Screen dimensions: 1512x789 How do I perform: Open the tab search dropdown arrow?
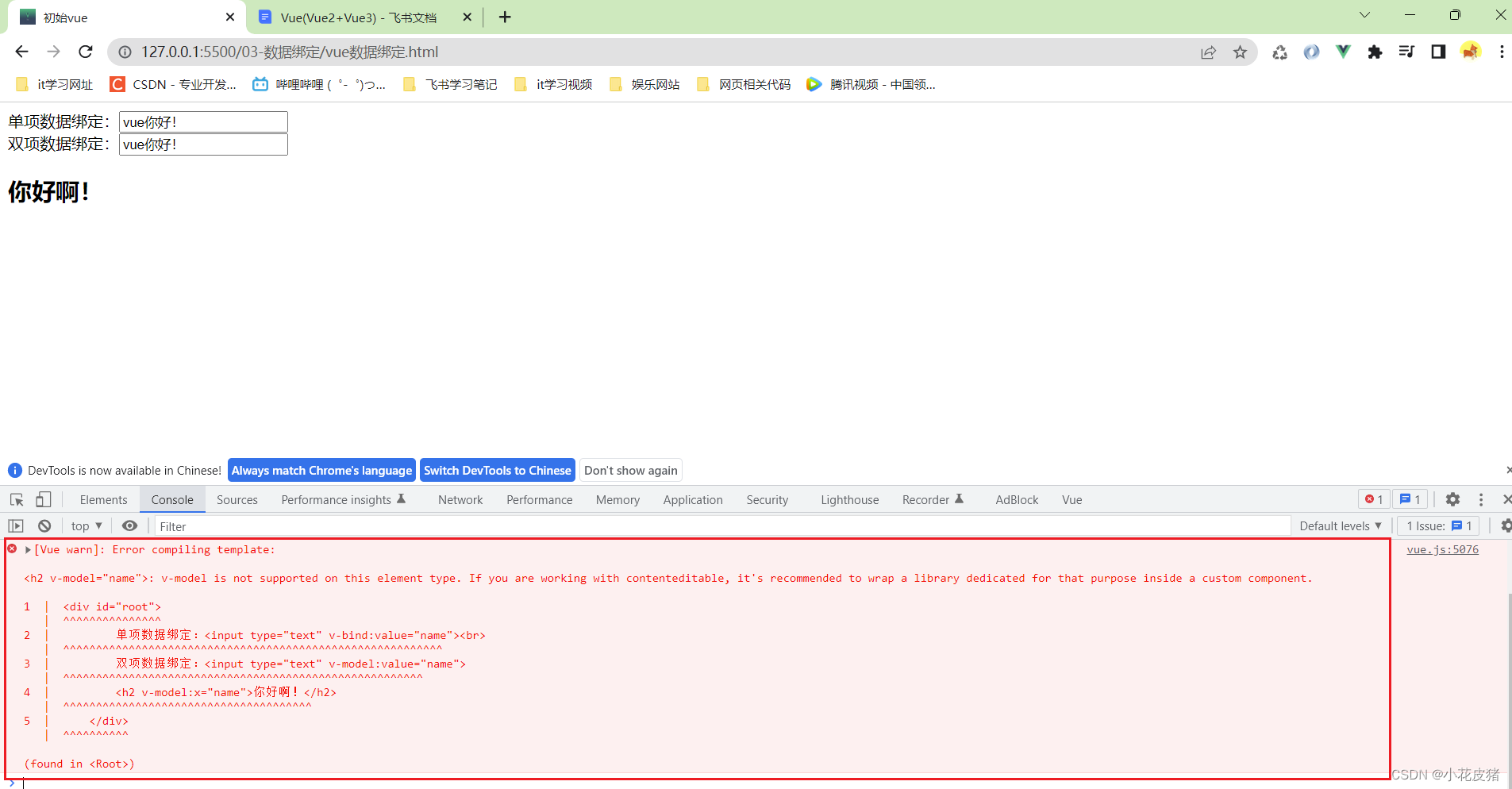click(x=1365, y=15)
